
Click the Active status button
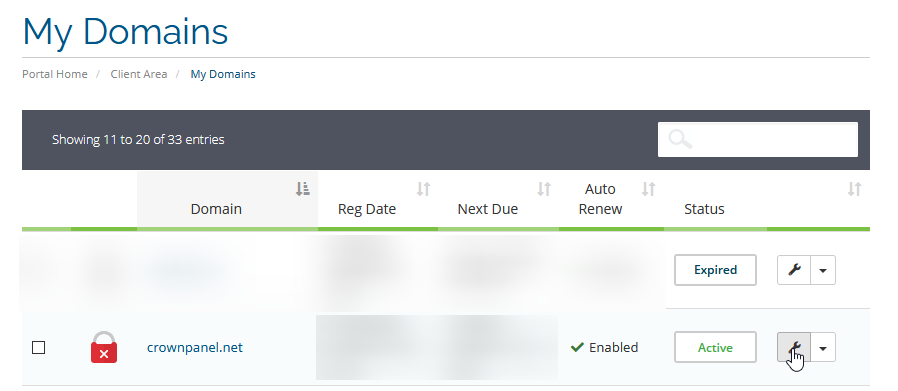pos(715,347)
